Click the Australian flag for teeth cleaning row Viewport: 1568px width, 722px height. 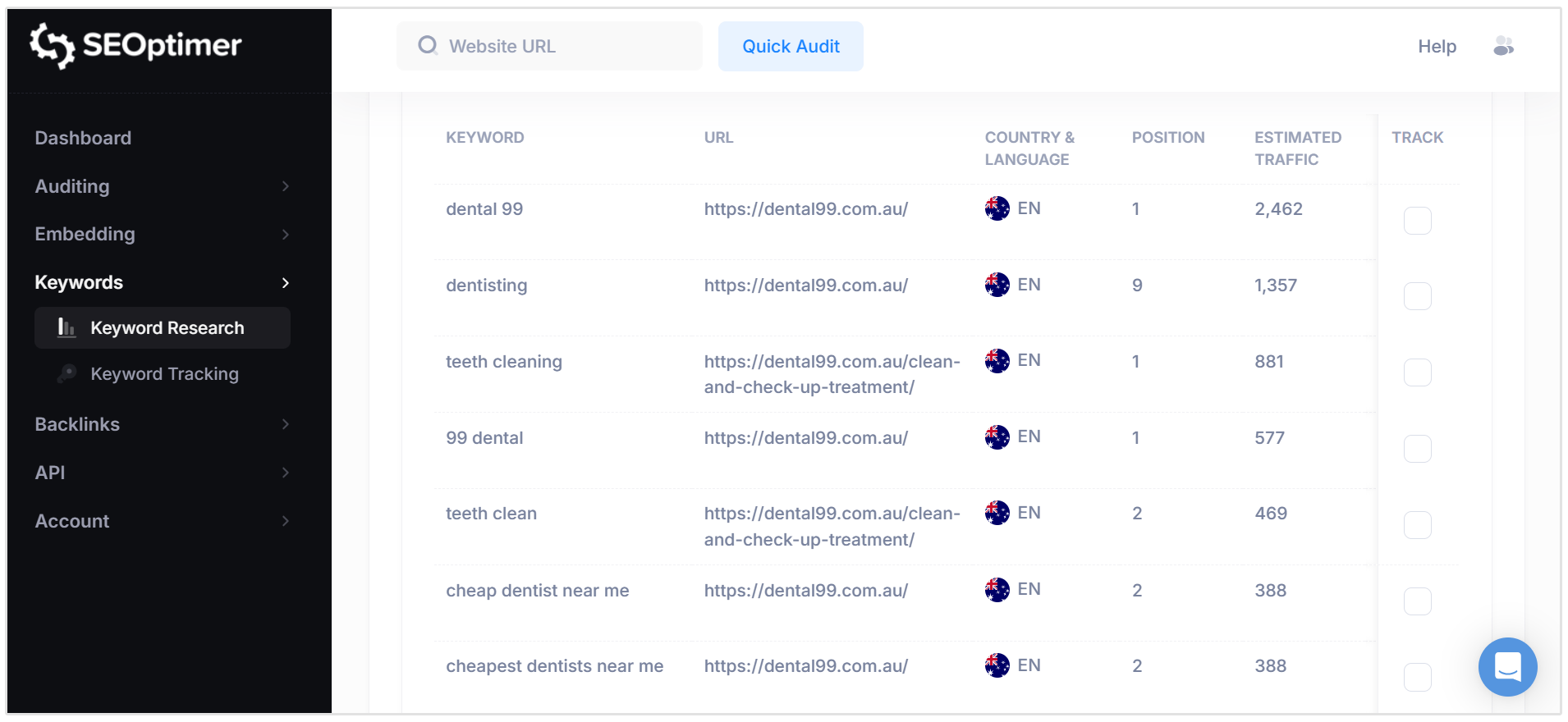coord(996,361)
